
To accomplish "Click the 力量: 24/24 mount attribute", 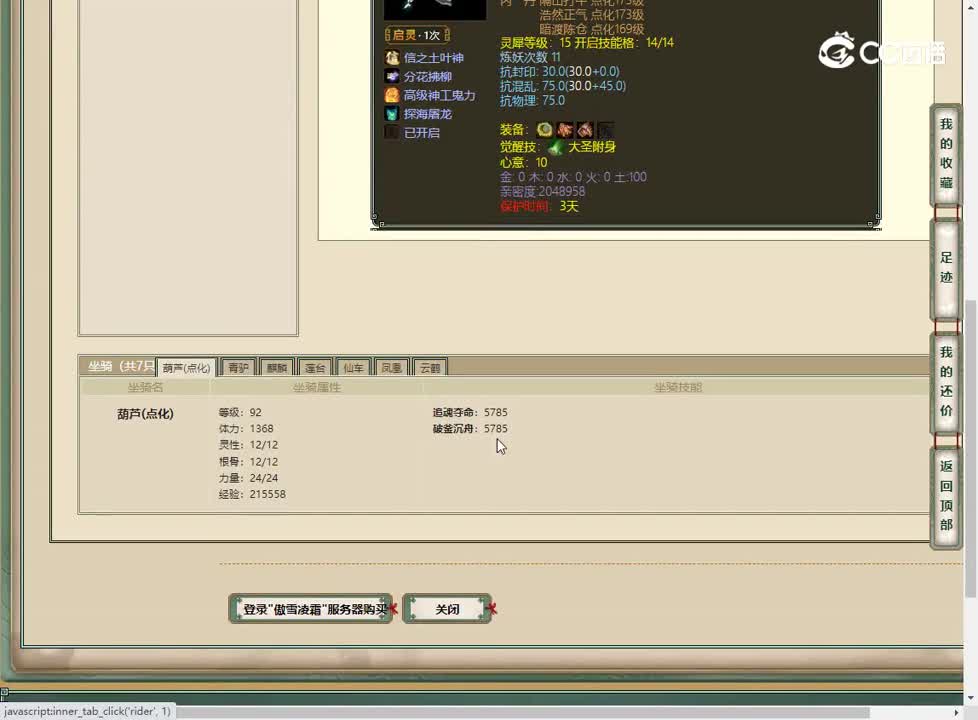I will tap(248, 478).
